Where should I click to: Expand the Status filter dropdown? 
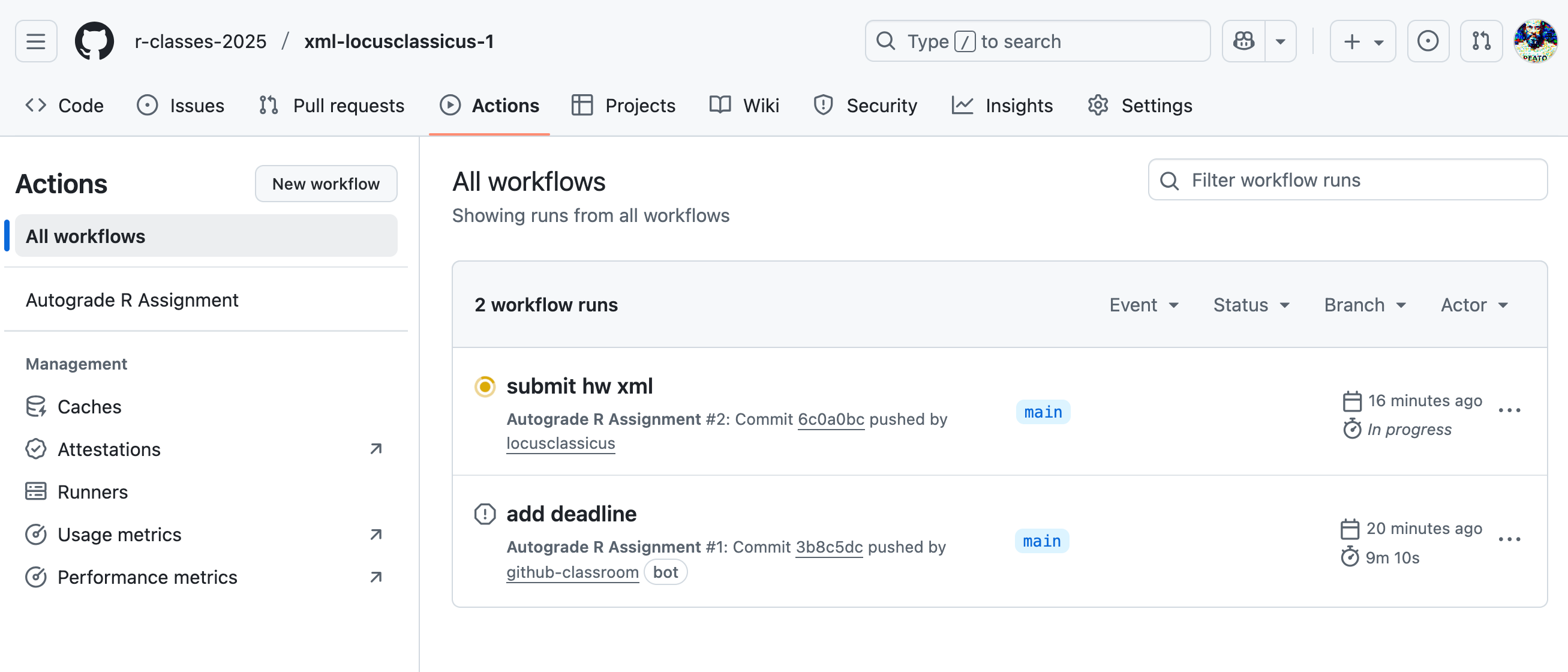click(1251, 305)
